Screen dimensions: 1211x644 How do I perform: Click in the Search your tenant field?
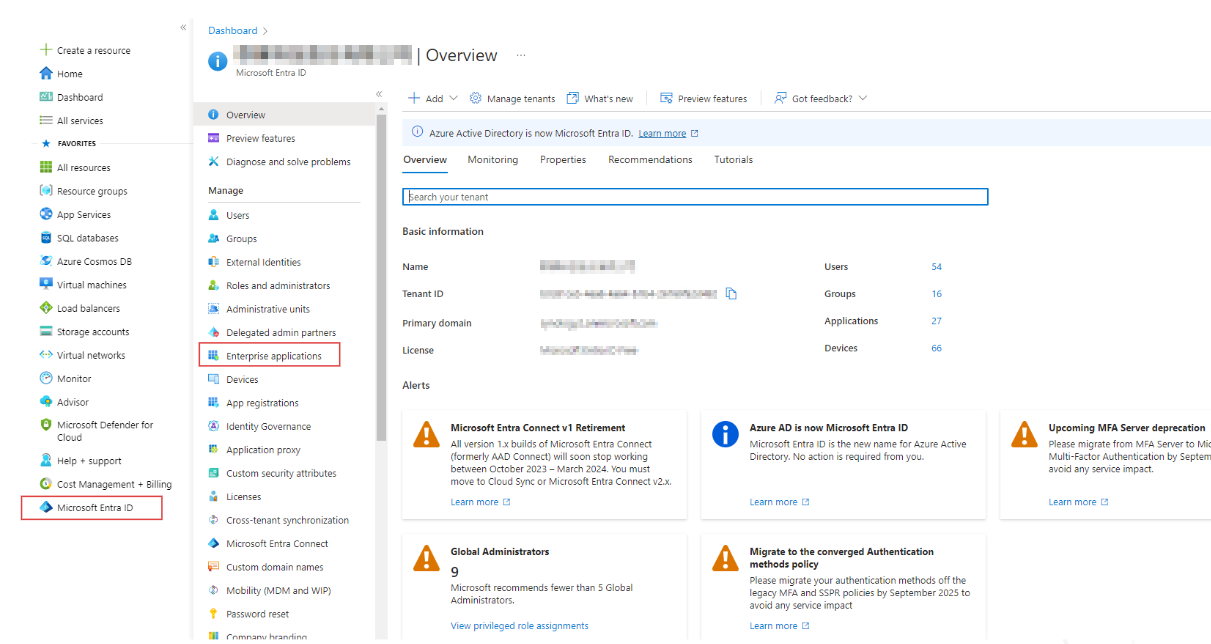[695, 197]
